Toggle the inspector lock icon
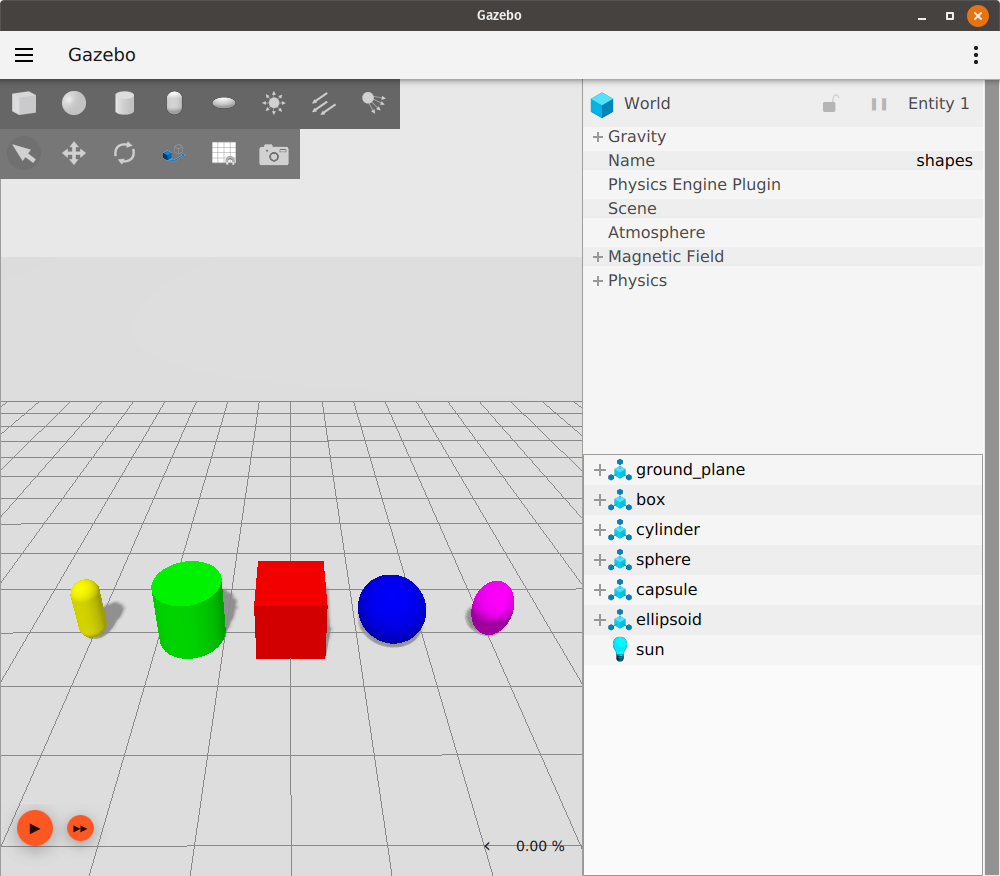Screen dimensions: 1000x876 830,103
